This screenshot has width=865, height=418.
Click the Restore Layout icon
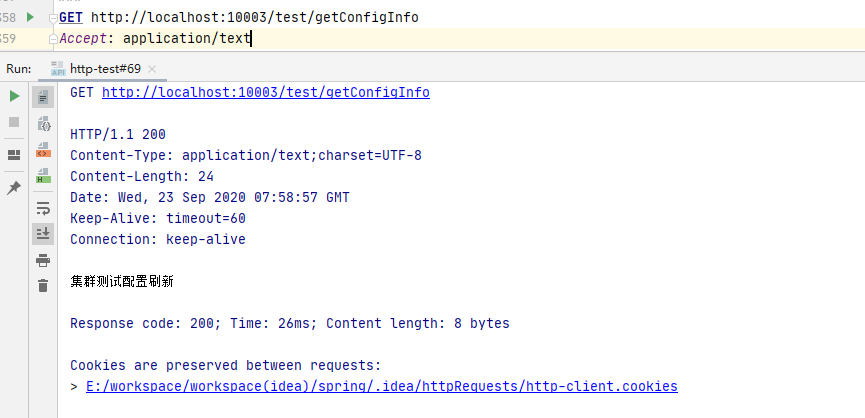click(x=14, y=155)
